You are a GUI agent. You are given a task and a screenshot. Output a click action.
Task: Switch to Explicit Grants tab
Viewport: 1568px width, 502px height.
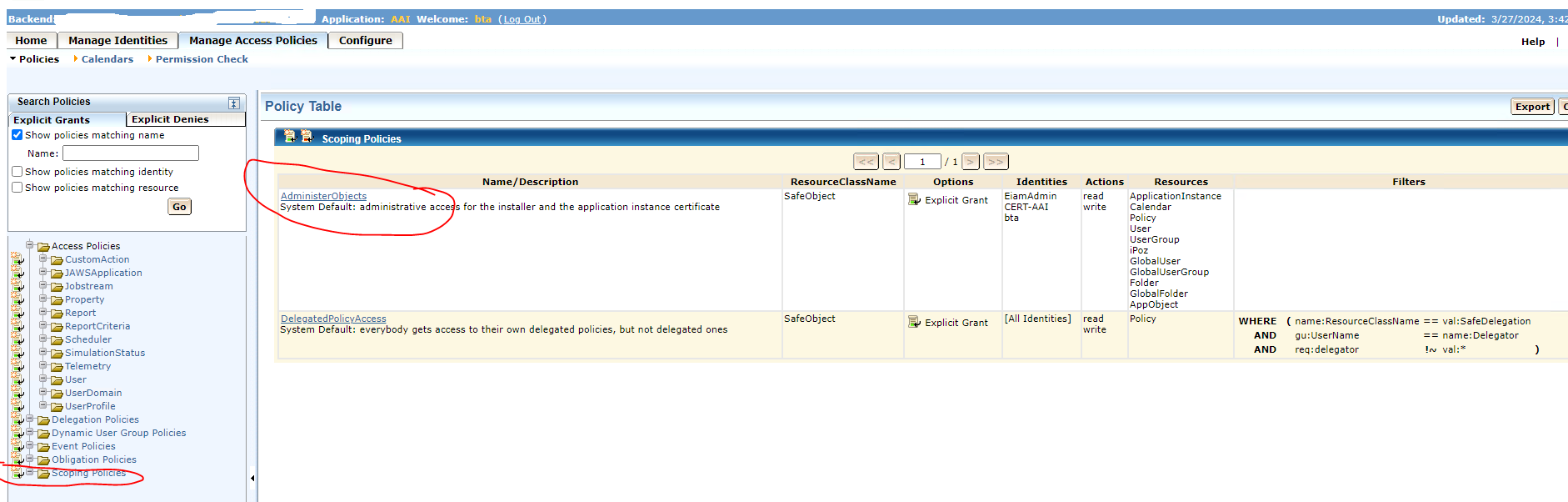click(x=67, y=119)
